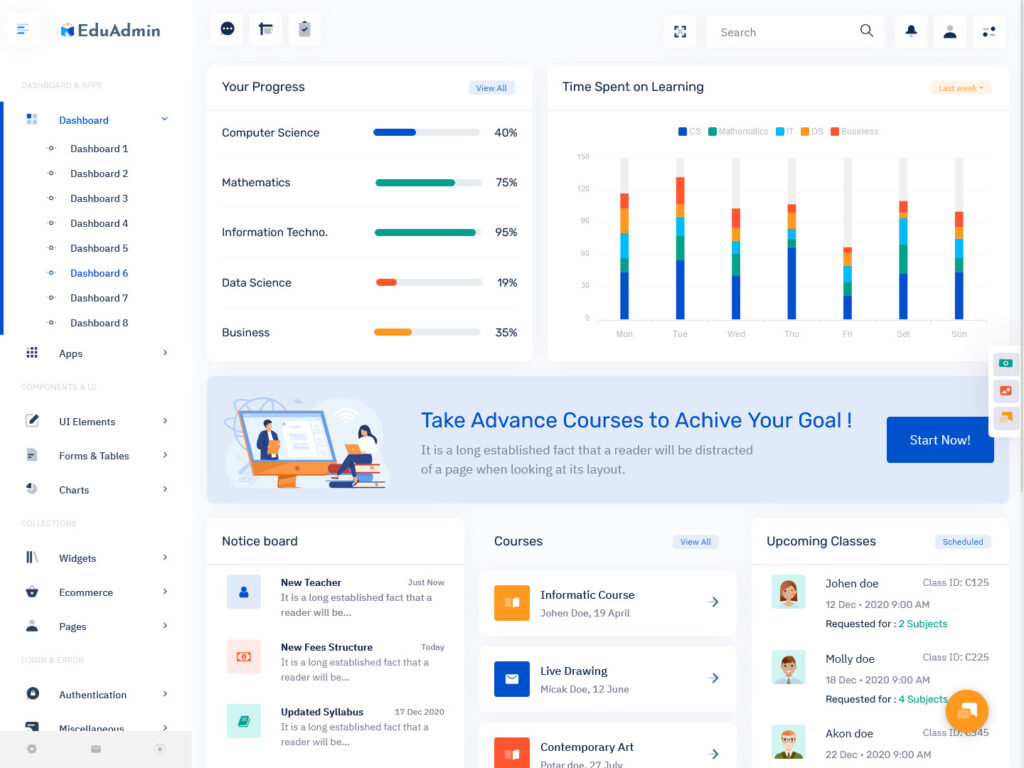
Task: Open the Last week filter dropdown
Action: (x=959, y=88)
